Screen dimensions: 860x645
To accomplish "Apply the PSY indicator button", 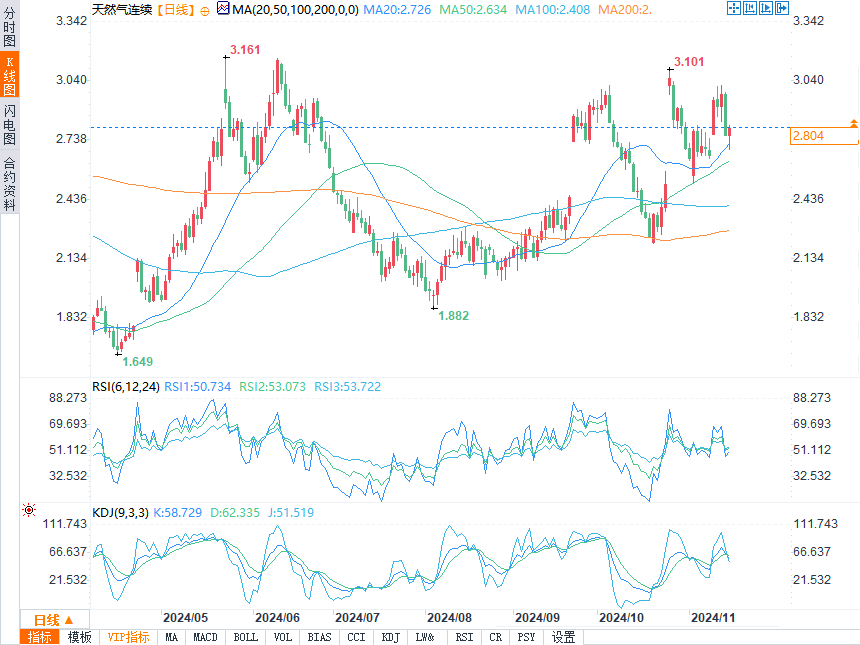I will [x=526, y=637].
